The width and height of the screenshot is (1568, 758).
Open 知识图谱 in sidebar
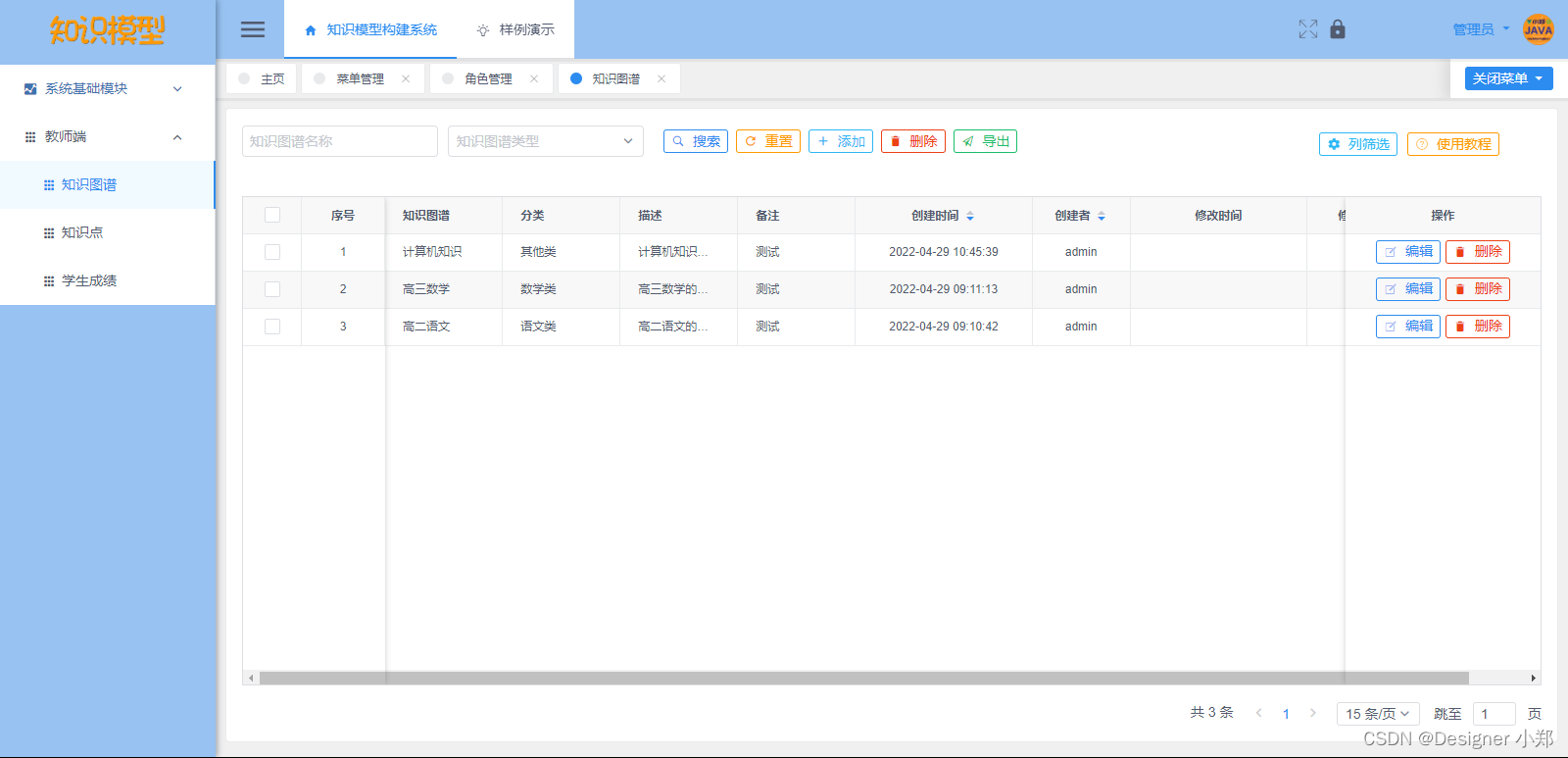(x=107, y=184)
